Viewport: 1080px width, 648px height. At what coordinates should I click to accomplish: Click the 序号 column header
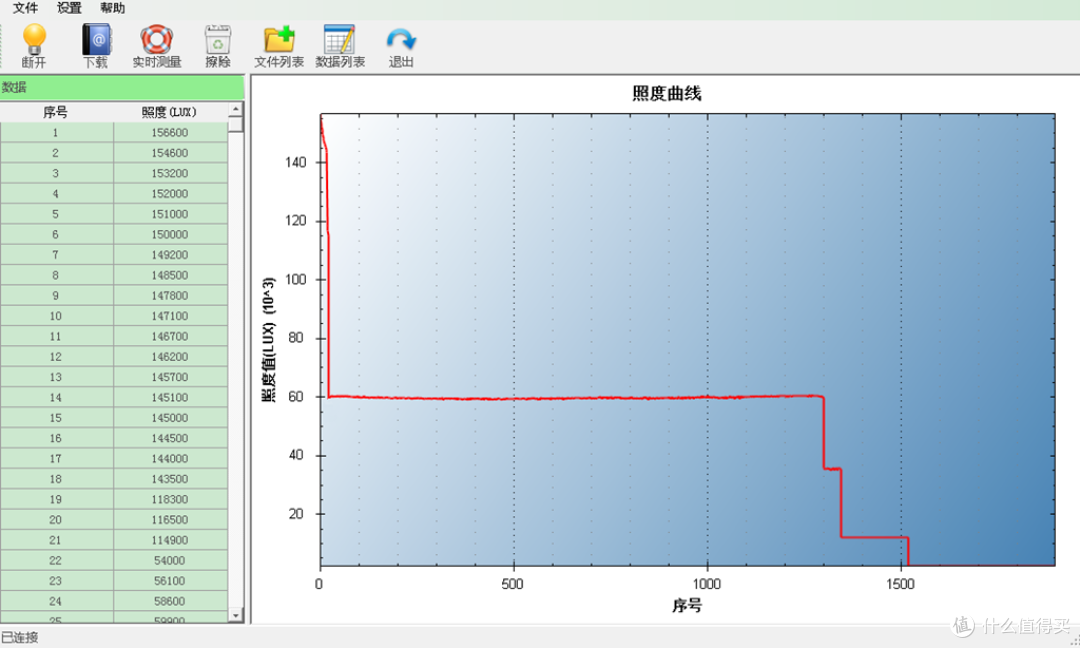tap(56, 112)
